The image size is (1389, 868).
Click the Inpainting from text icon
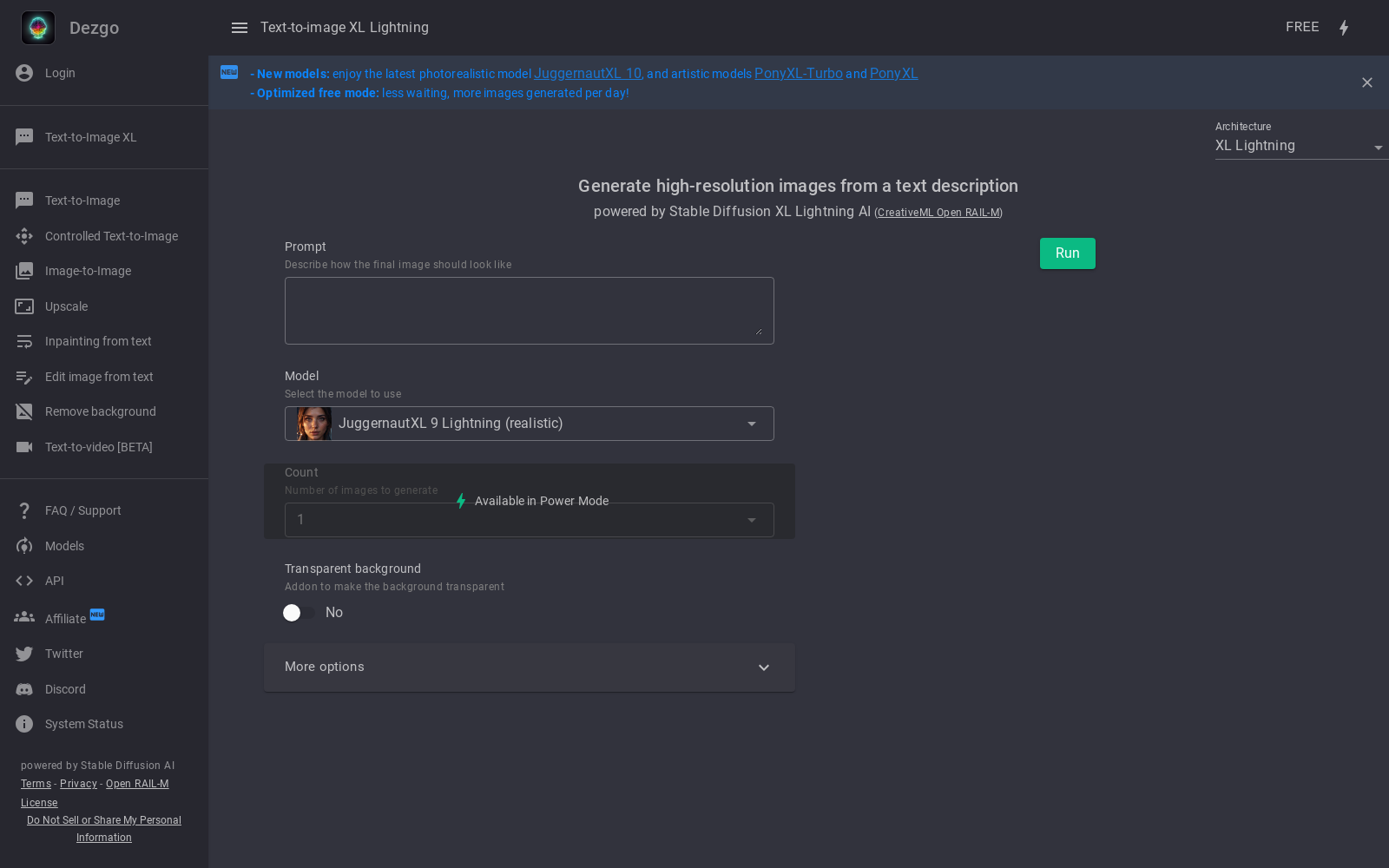(24, 341)
